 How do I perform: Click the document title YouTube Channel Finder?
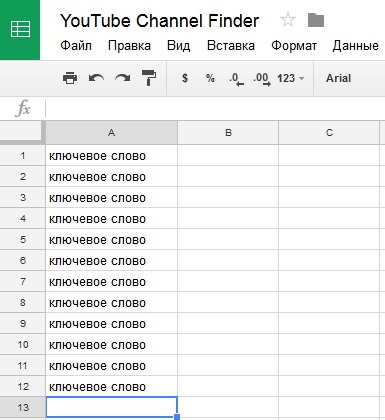[x=159, y=21]
